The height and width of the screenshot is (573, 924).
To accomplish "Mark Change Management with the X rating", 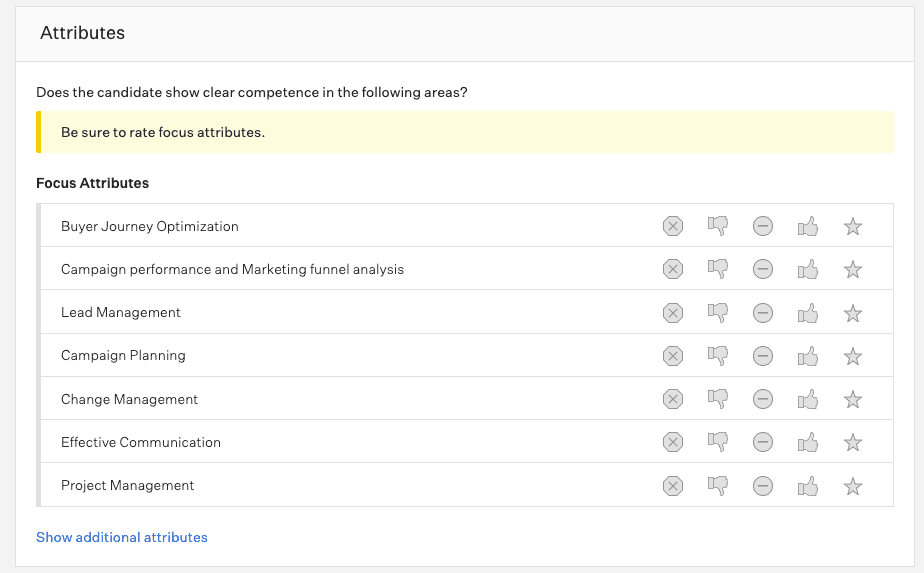I will (673, 399).
